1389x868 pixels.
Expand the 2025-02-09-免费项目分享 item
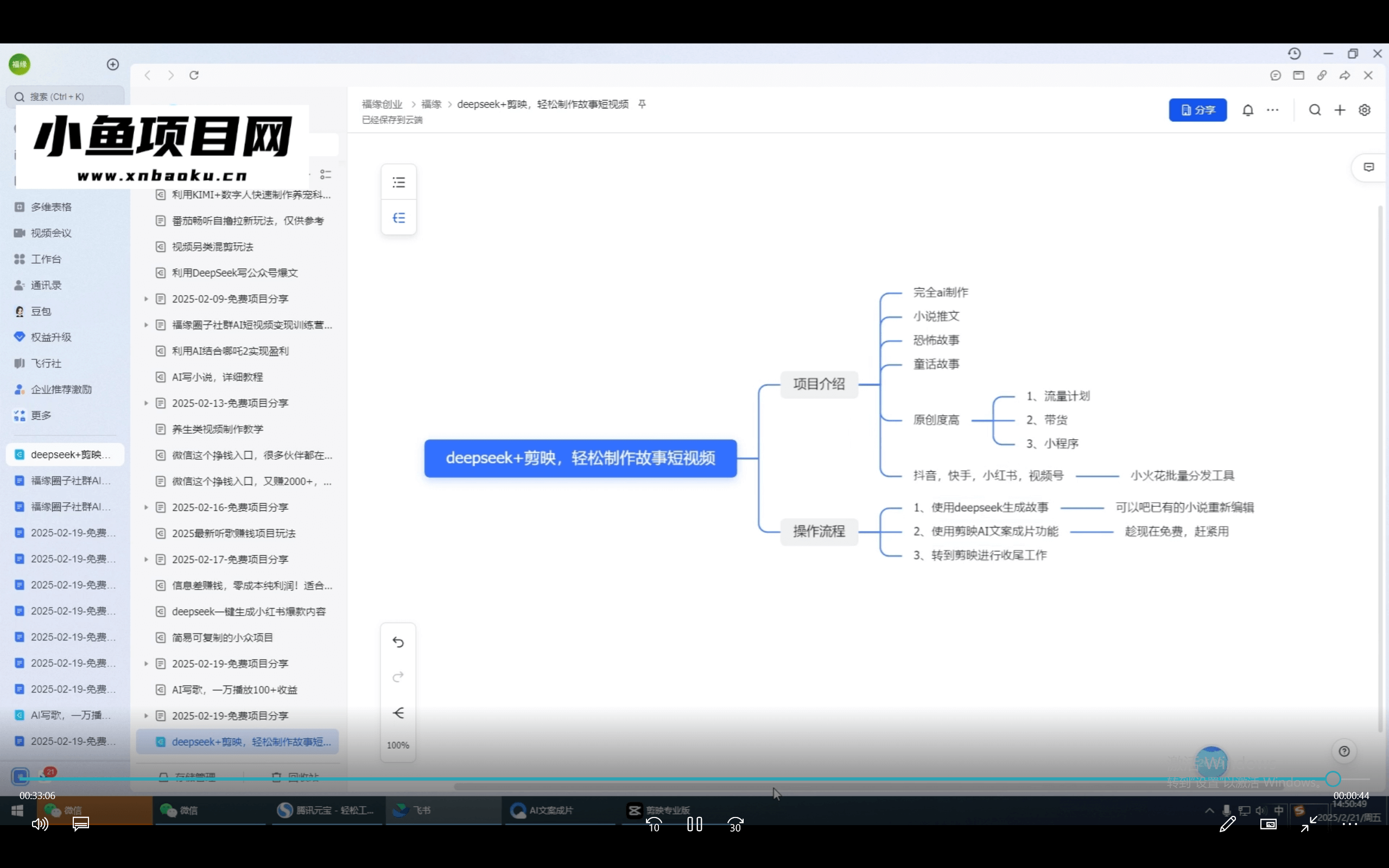point(145,299)
